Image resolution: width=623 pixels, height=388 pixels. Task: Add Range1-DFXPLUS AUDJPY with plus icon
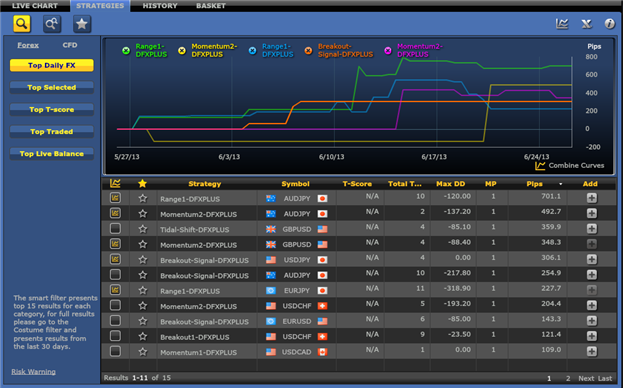point(592,198)
